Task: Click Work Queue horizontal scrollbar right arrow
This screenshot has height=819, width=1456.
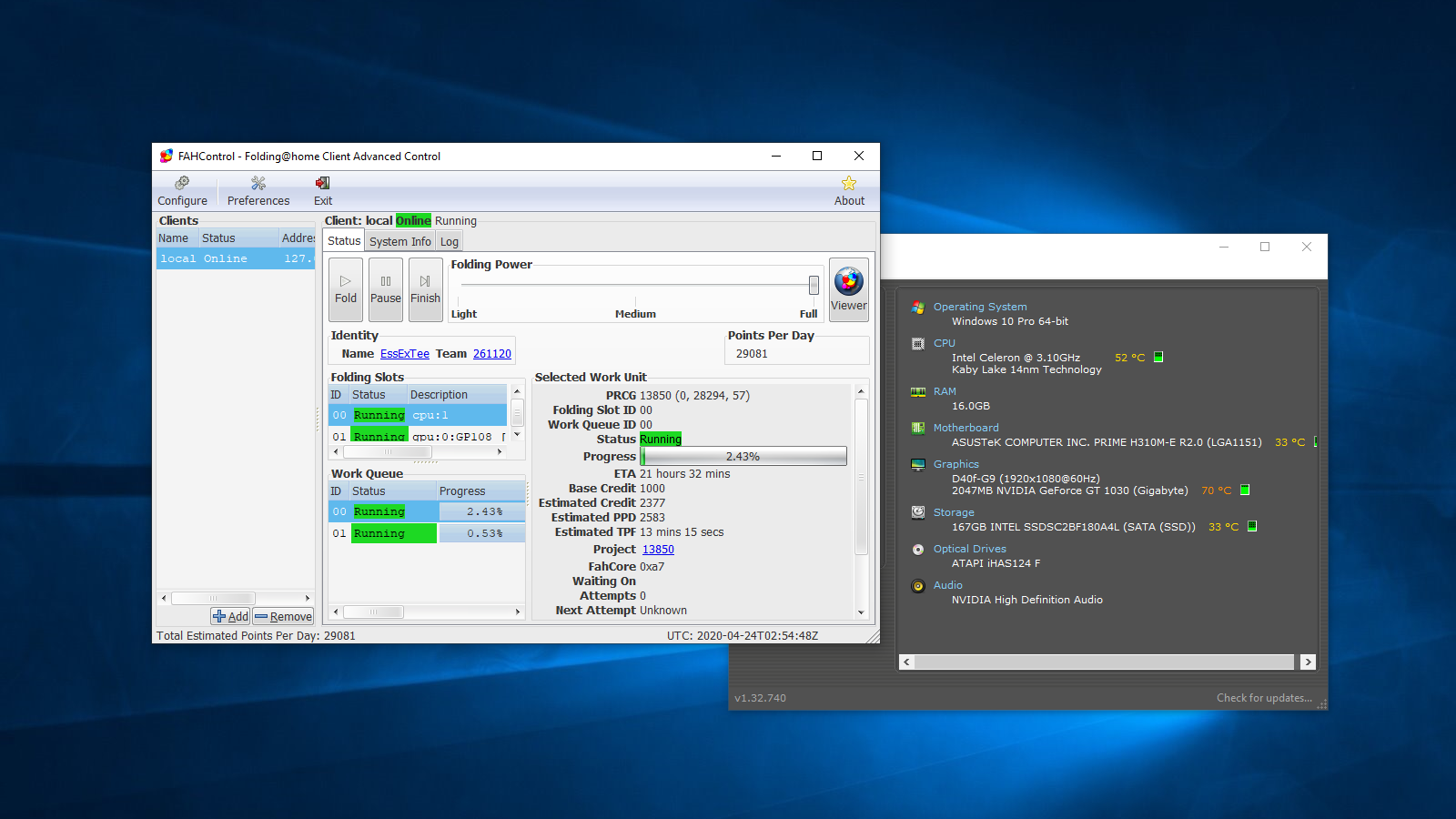Action: coord(518,612)
